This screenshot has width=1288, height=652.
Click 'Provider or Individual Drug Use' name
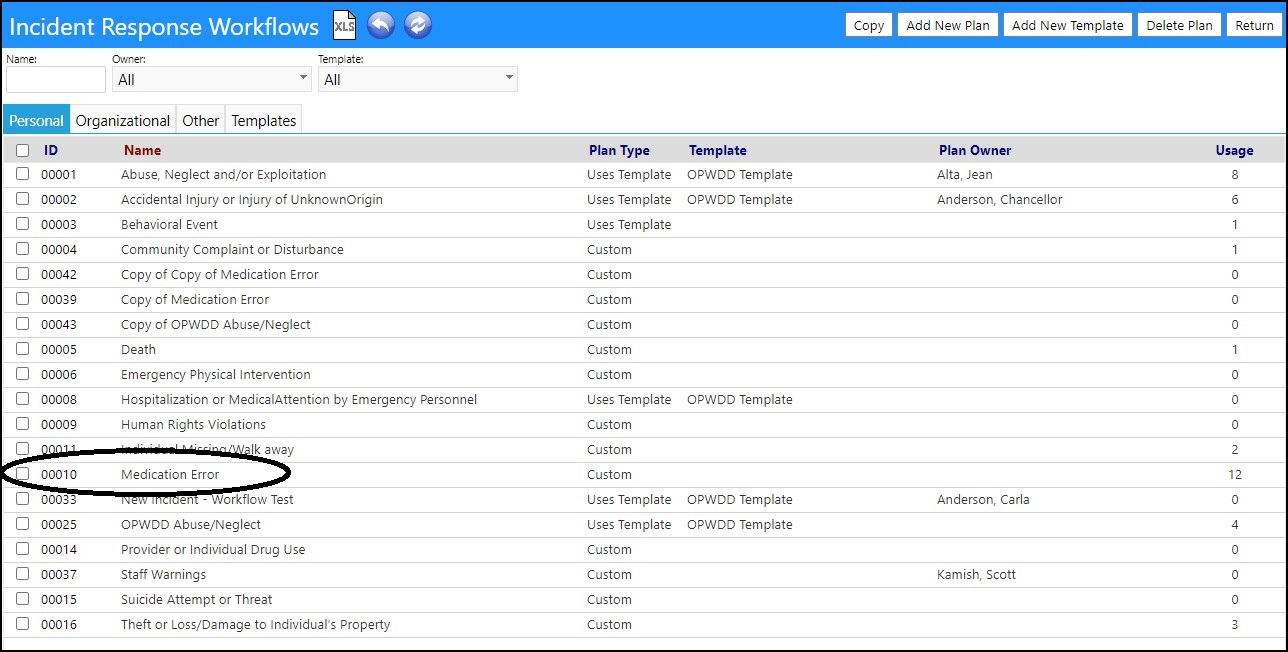(213, 549)
